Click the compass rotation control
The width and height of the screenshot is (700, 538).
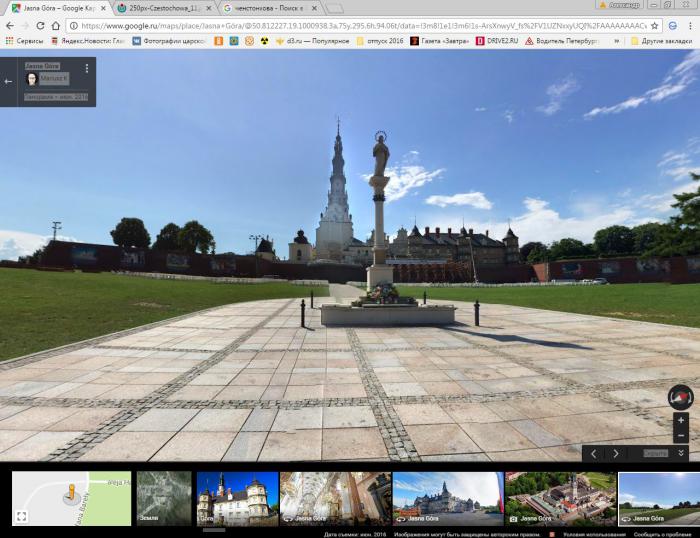click(x=680, y=397)
